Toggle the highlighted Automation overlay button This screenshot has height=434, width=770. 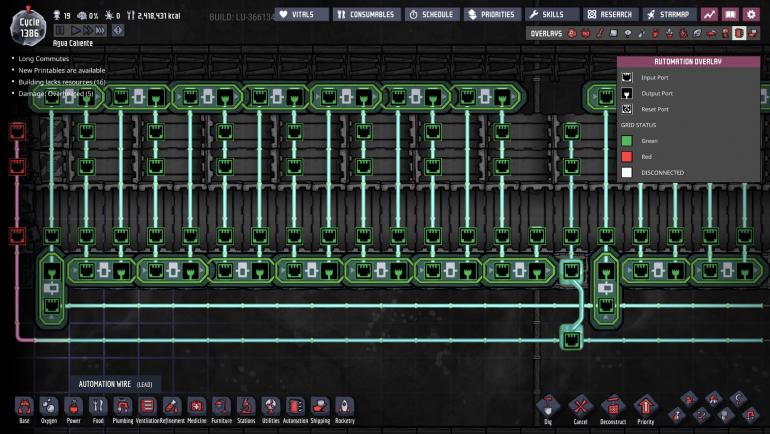point(739,33)
